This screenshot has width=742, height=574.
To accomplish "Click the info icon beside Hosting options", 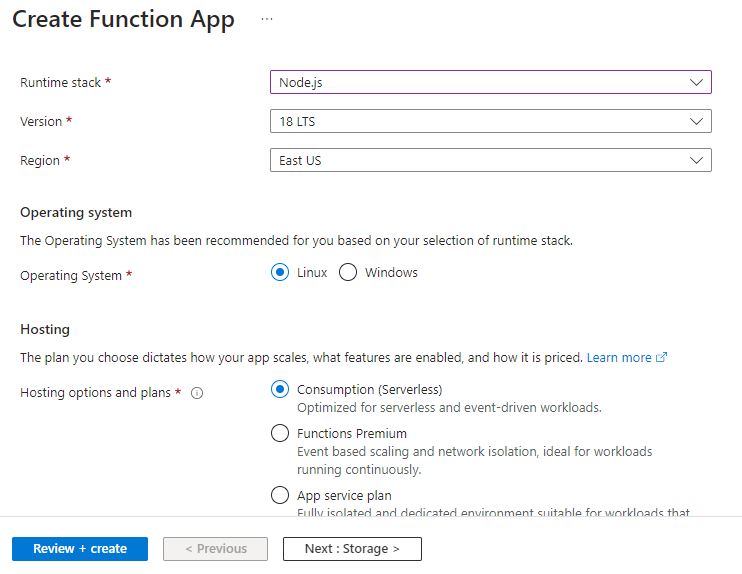I will (x=197, y=393).
